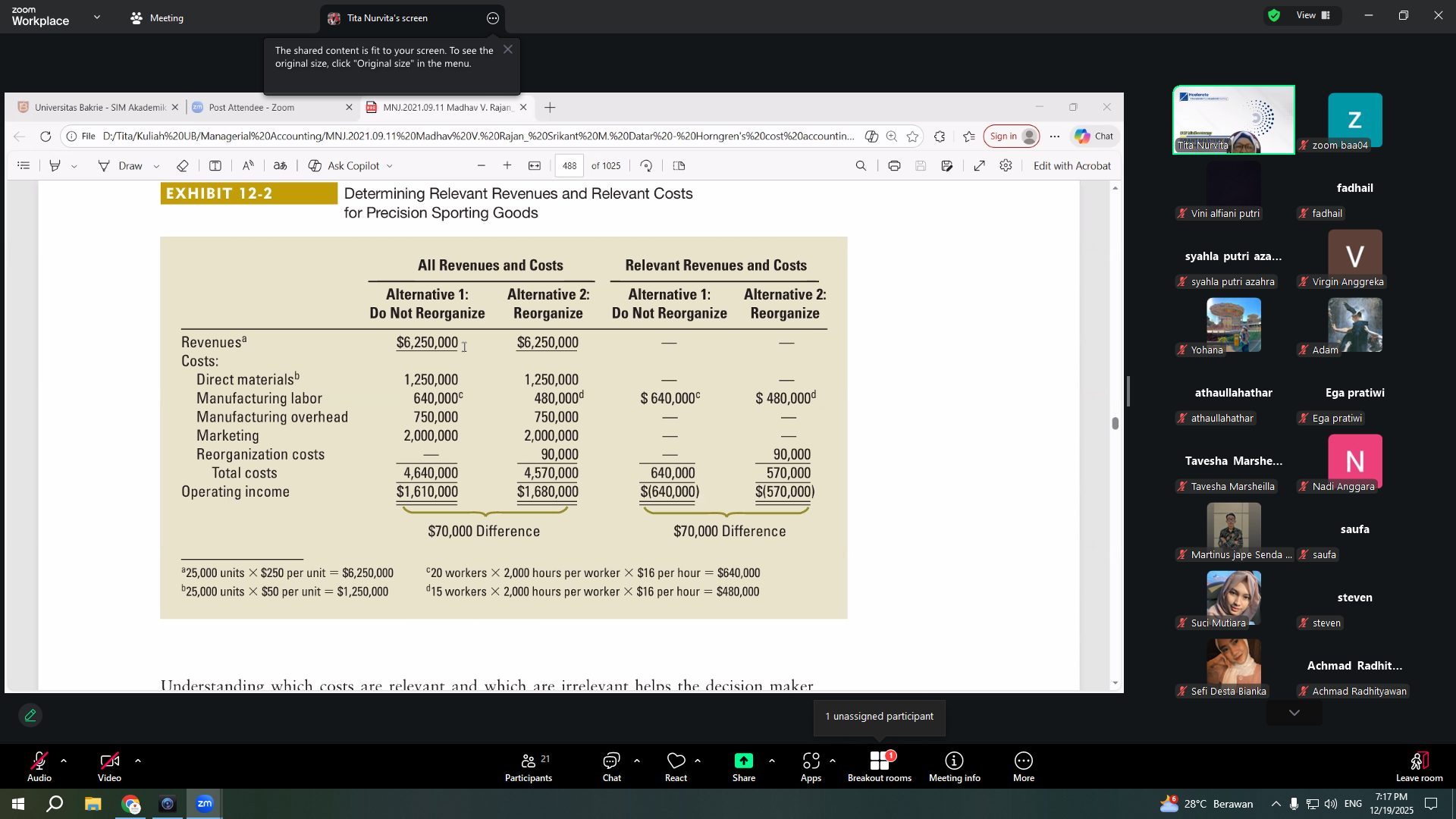Image resolution: width=1456 pixels, height=819 pixels.
Task: Zoom out the PDF with minus
Action: (x=481, y=165)
